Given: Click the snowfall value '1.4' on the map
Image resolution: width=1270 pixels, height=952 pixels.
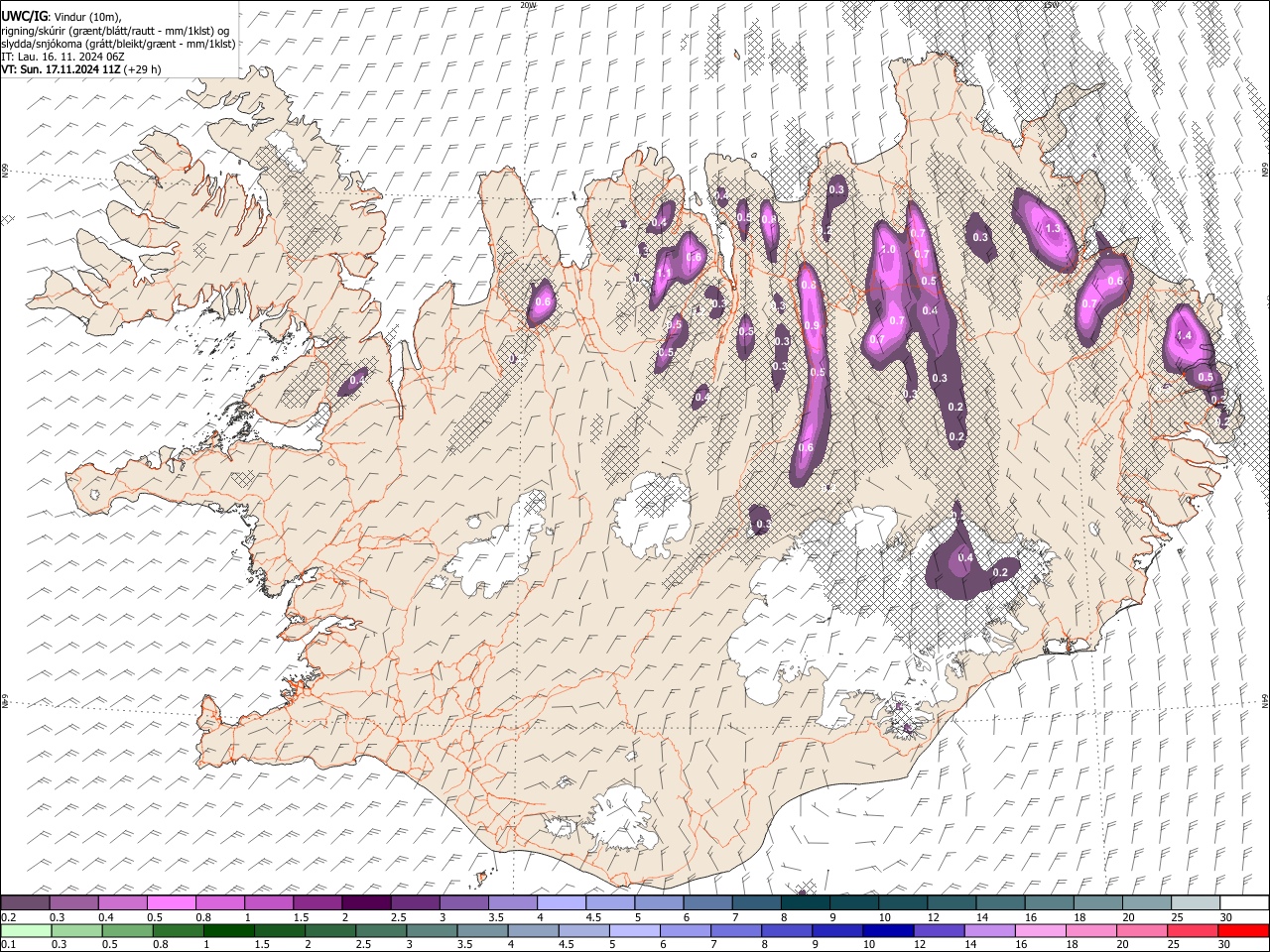Looking at the screenshot, I should 1183,336.
